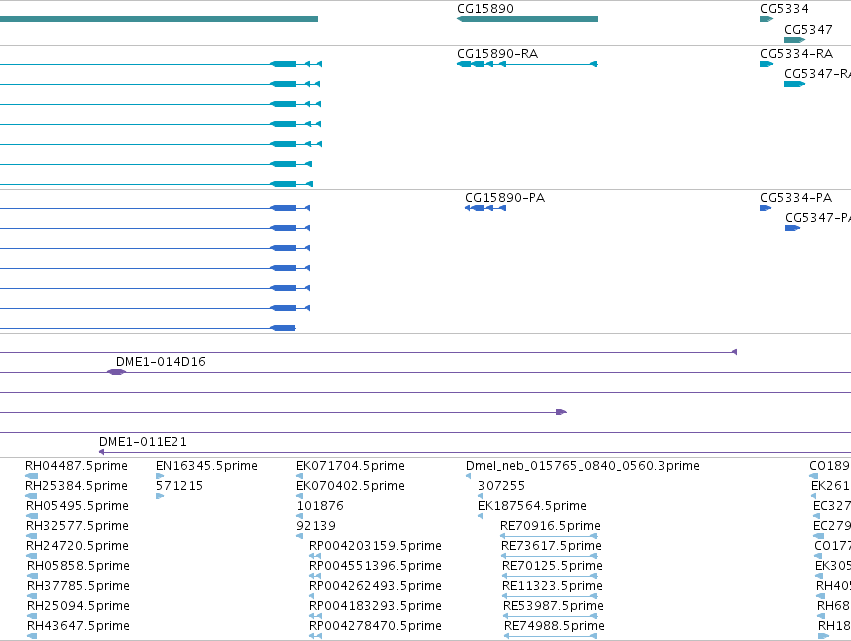This screenshot has width=851, height=641.
Task: Select the 92139 feature label
Action: click(316, 526)
